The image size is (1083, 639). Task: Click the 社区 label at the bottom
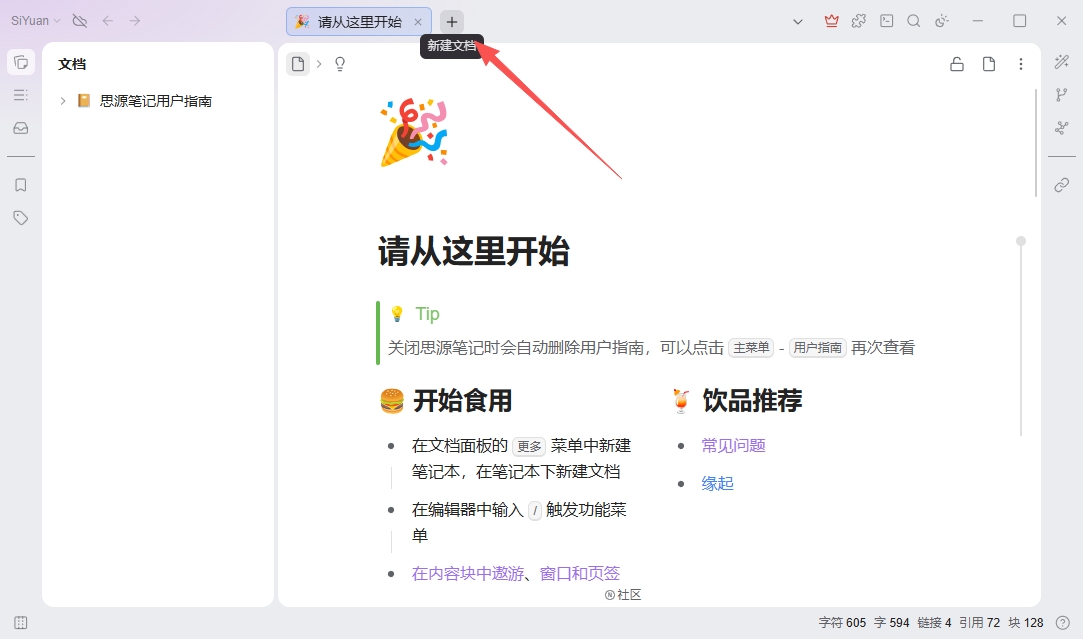pyautogui.click(x=623, y=595)
